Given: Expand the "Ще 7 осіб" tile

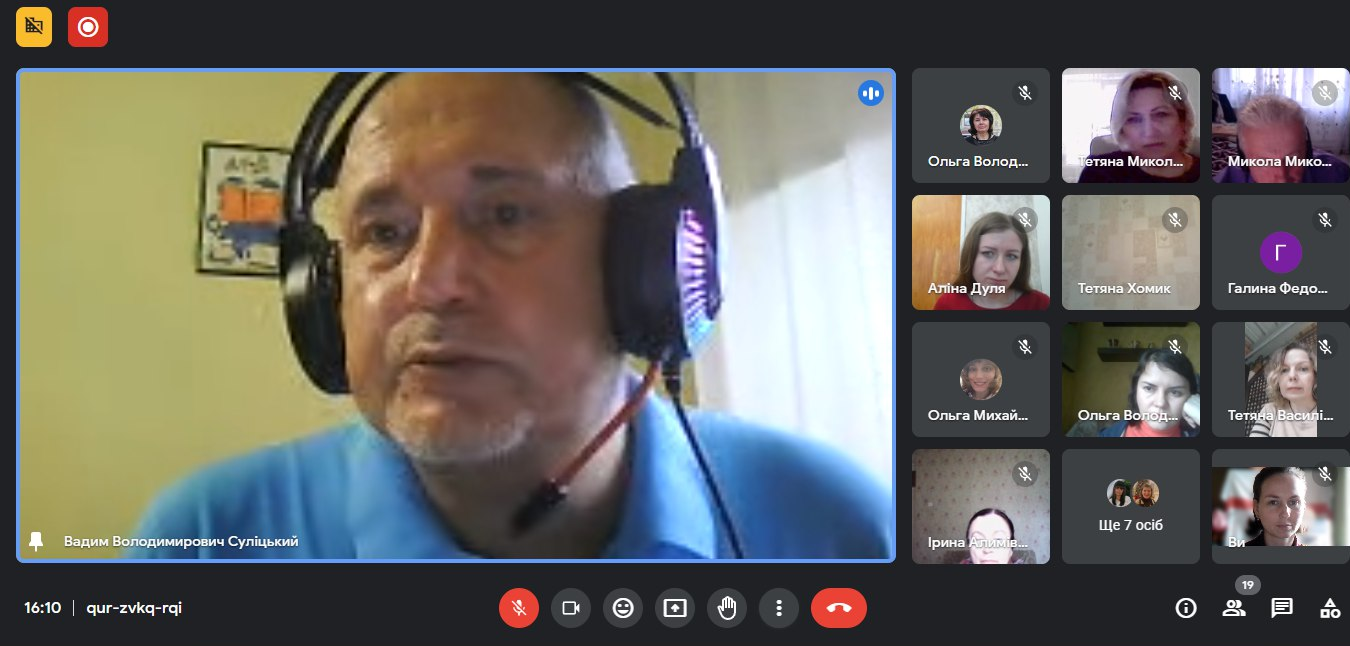Looking at the screenshot, I should (x=1130, y=506).
